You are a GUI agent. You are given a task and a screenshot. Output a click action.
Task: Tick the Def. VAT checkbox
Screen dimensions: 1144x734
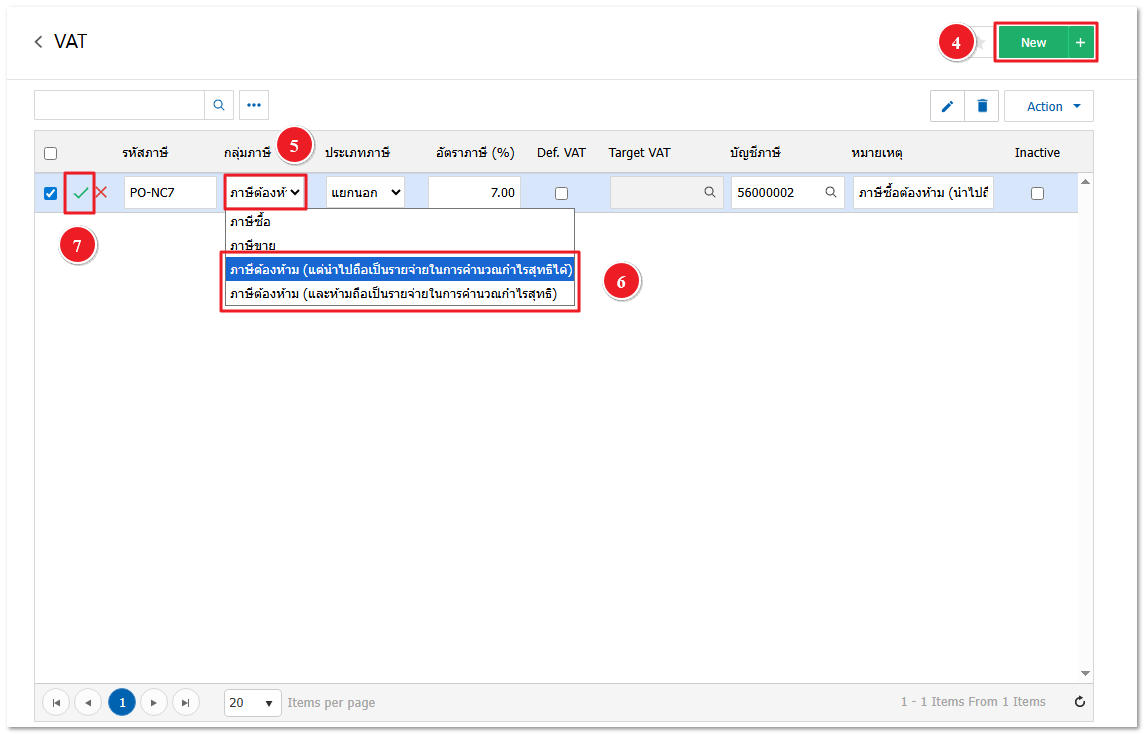point(561,193)
